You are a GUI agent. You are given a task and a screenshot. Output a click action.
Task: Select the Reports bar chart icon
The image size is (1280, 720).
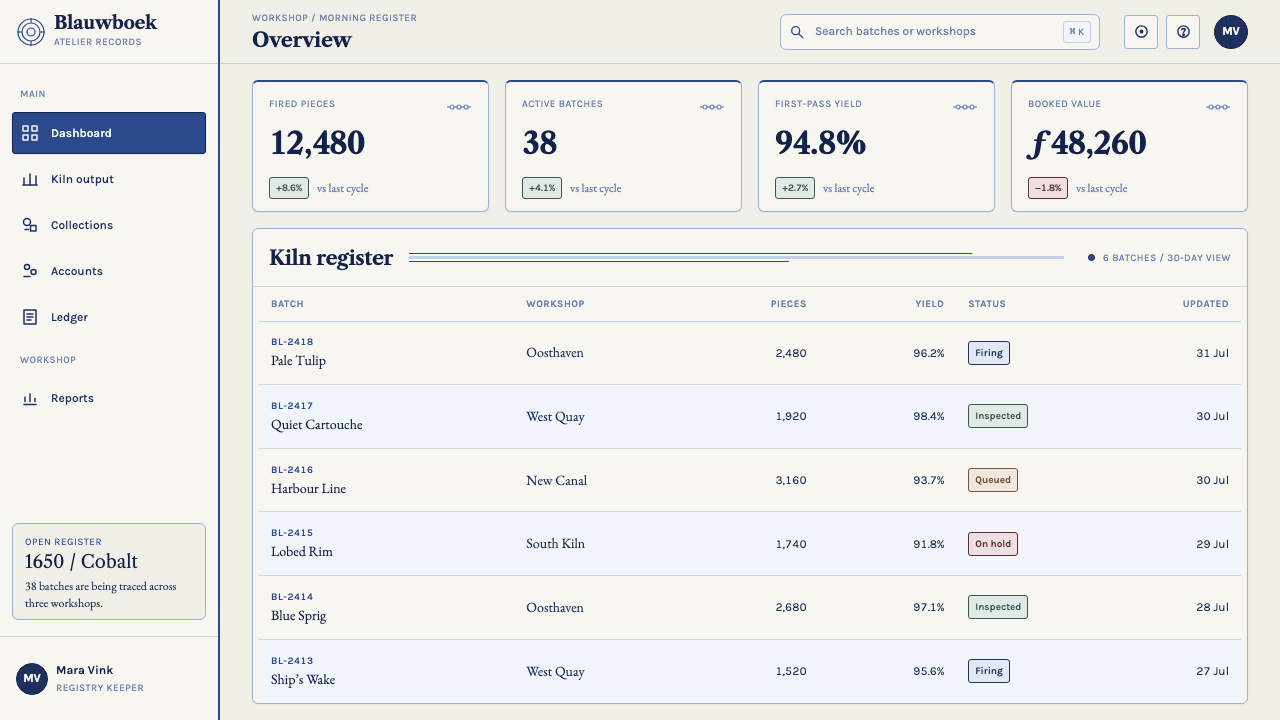pos(30,398)
